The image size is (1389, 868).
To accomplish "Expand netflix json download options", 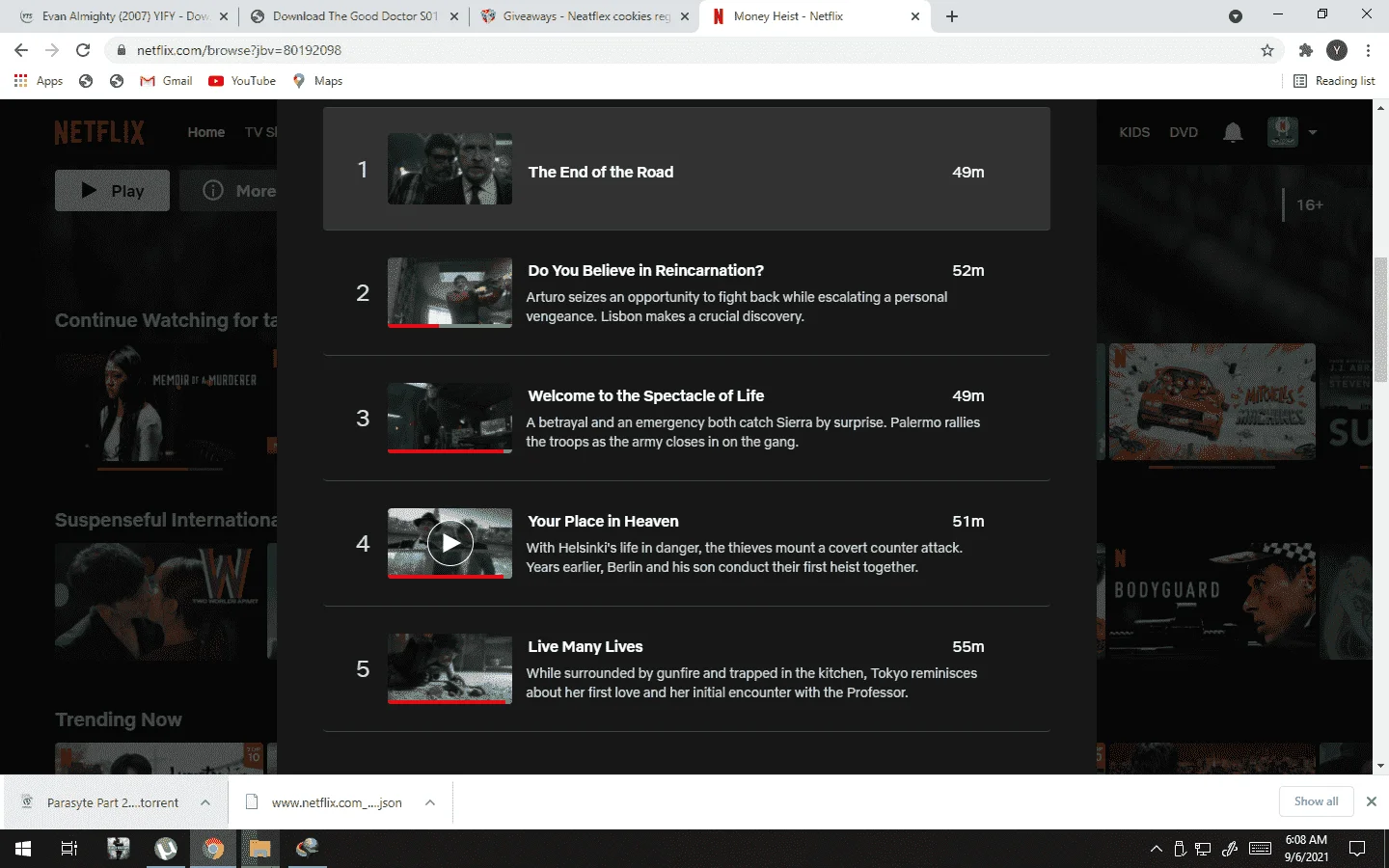I will pyautogui.click(x=430, y=802).
